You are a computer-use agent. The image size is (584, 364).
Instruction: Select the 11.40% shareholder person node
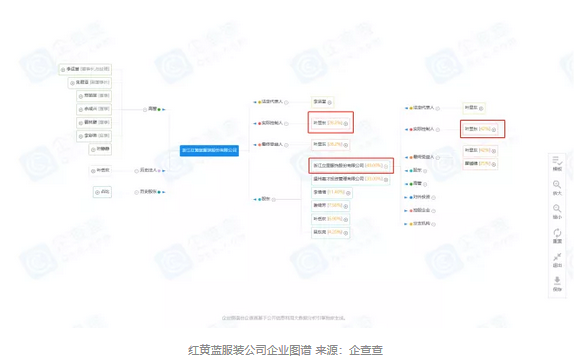[331, 193]
